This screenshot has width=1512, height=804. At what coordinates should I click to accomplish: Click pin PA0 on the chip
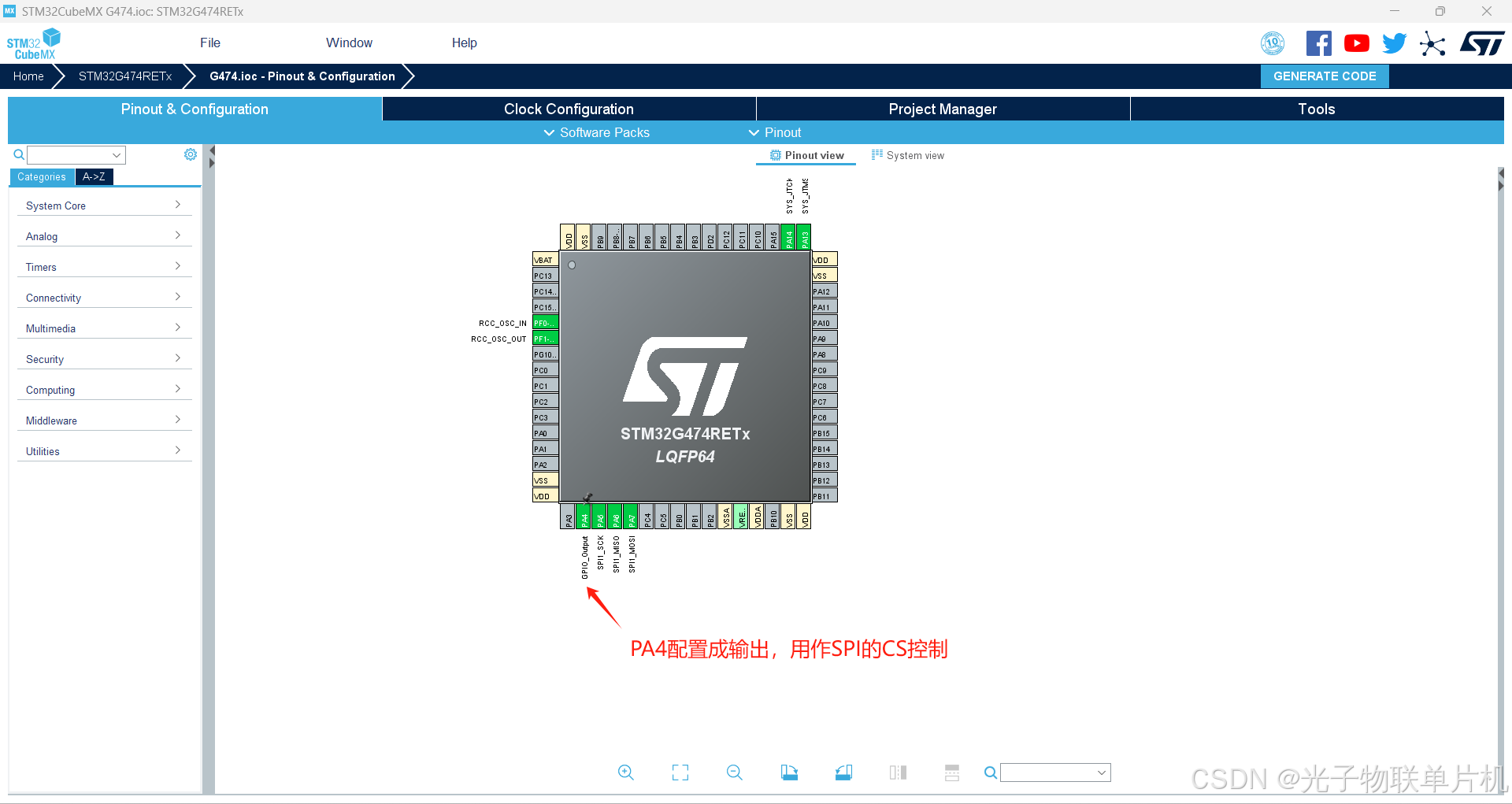coord(546,433)
